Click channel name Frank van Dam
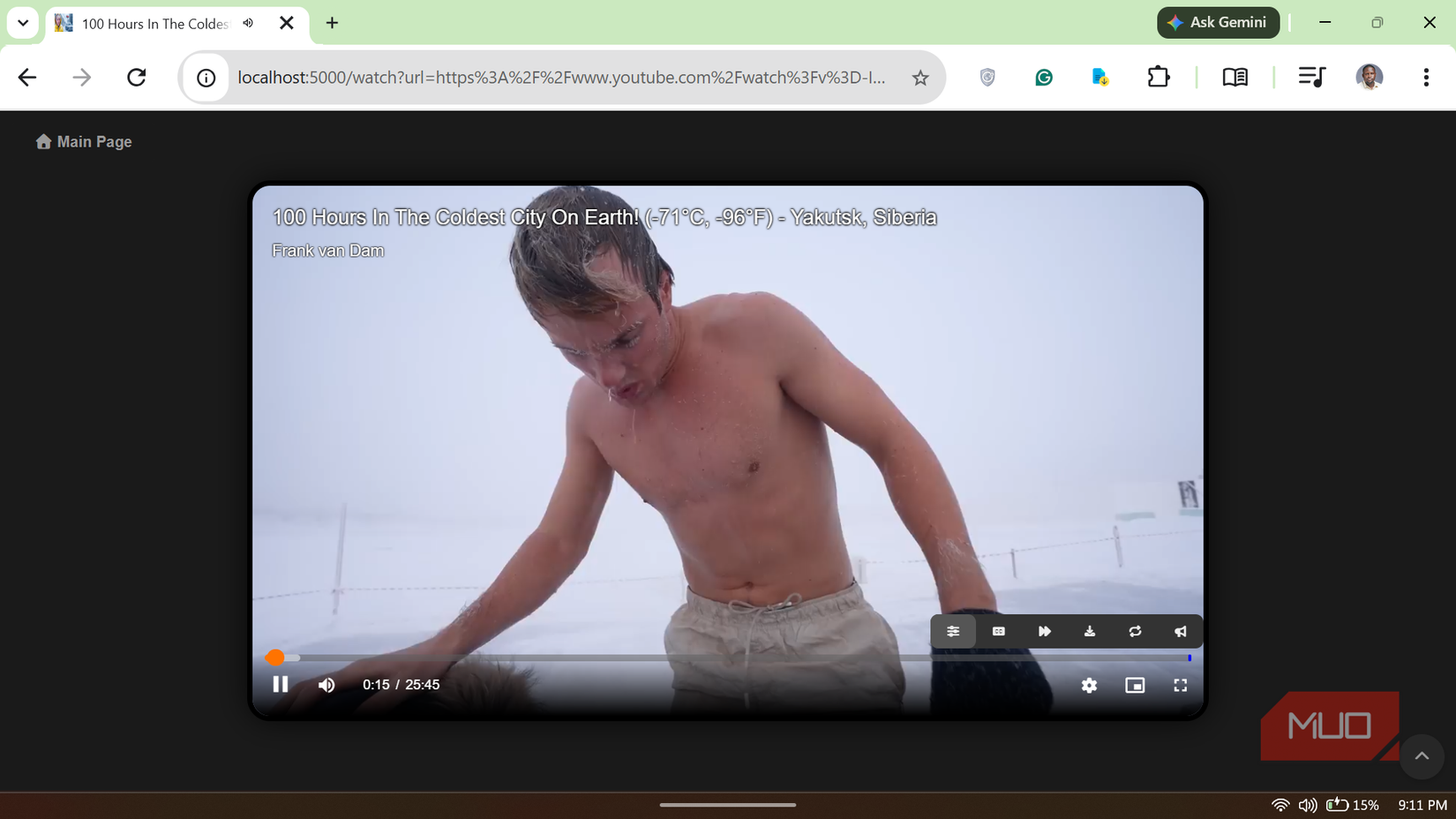Viewport: 1456px width, 819px height. tap(328, 251)
